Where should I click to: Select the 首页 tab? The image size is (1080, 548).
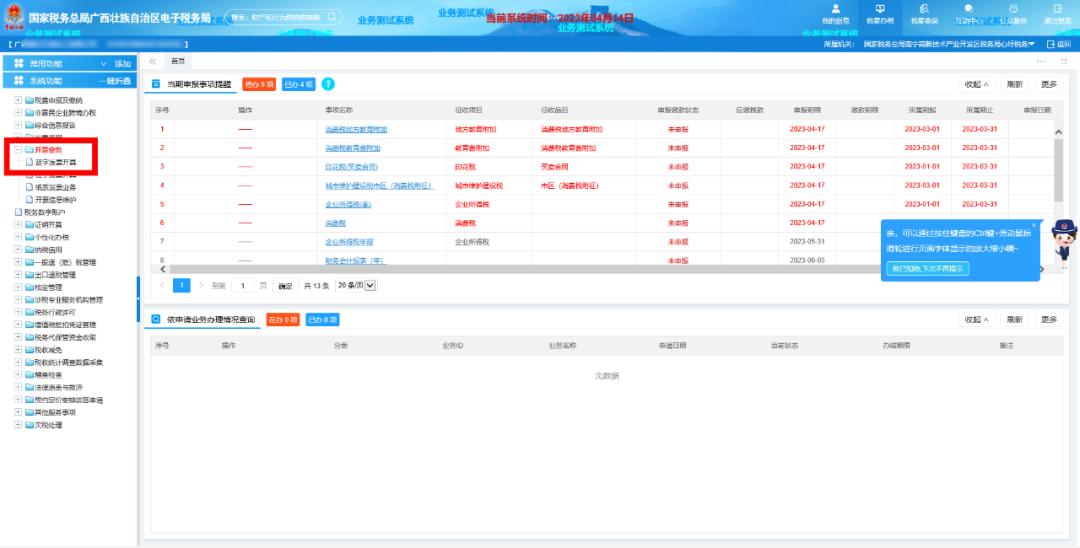pyautogui.click(x=180, y=62)
